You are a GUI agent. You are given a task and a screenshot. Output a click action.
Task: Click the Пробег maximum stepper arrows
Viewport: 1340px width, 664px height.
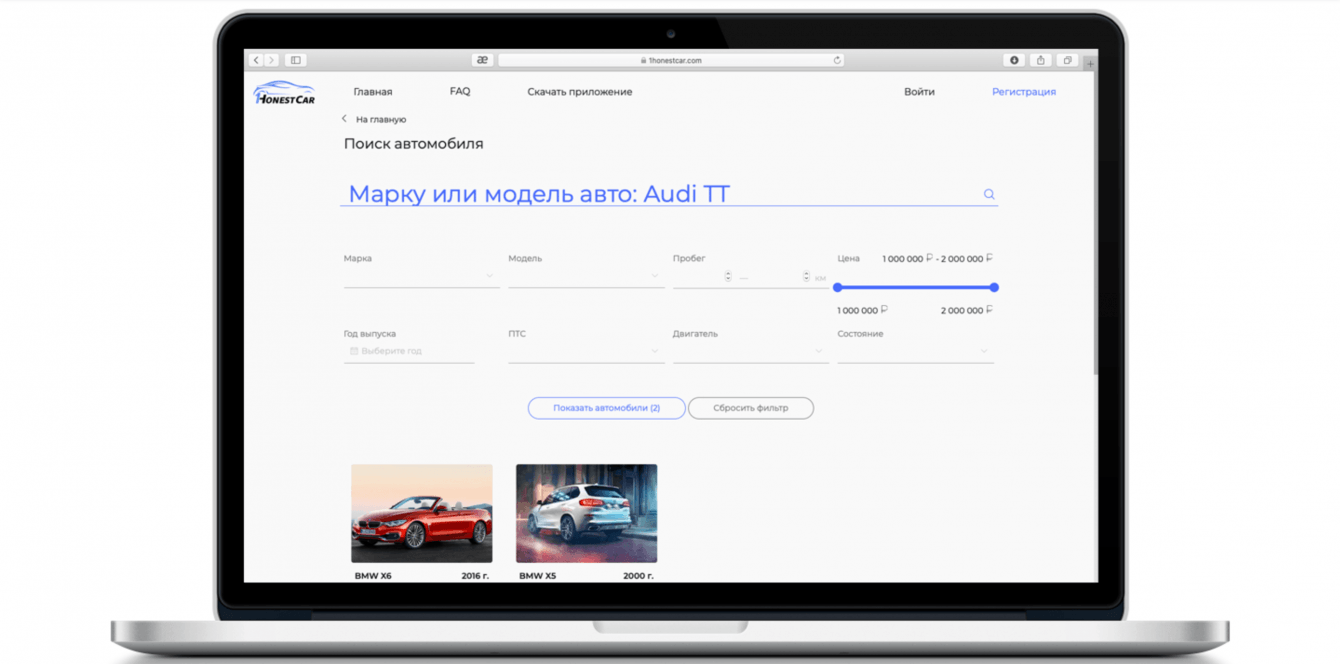tap(806, 276)
